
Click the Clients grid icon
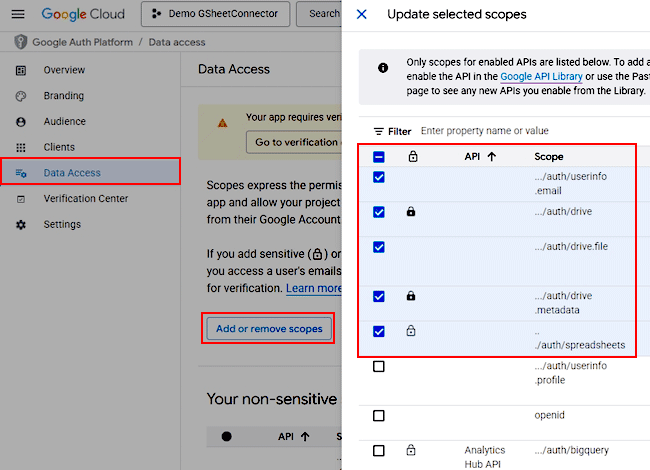pos(21,147)
